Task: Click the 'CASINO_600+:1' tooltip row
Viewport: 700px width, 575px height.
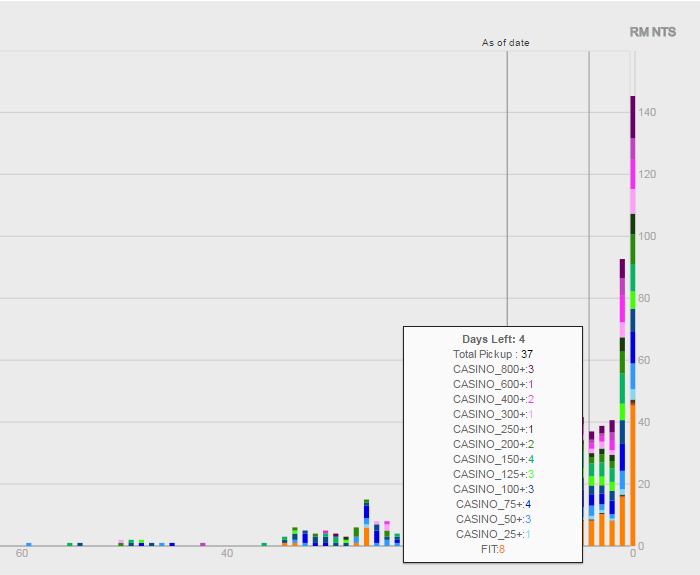Action: pyautogui.click(x=493, y=384)
